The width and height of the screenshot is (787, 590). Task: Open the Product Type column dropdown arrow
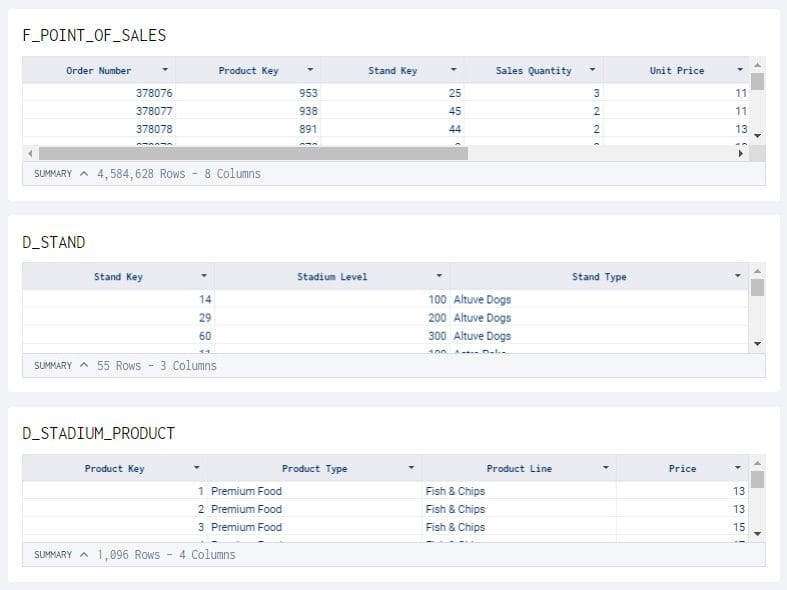point(411,468)
